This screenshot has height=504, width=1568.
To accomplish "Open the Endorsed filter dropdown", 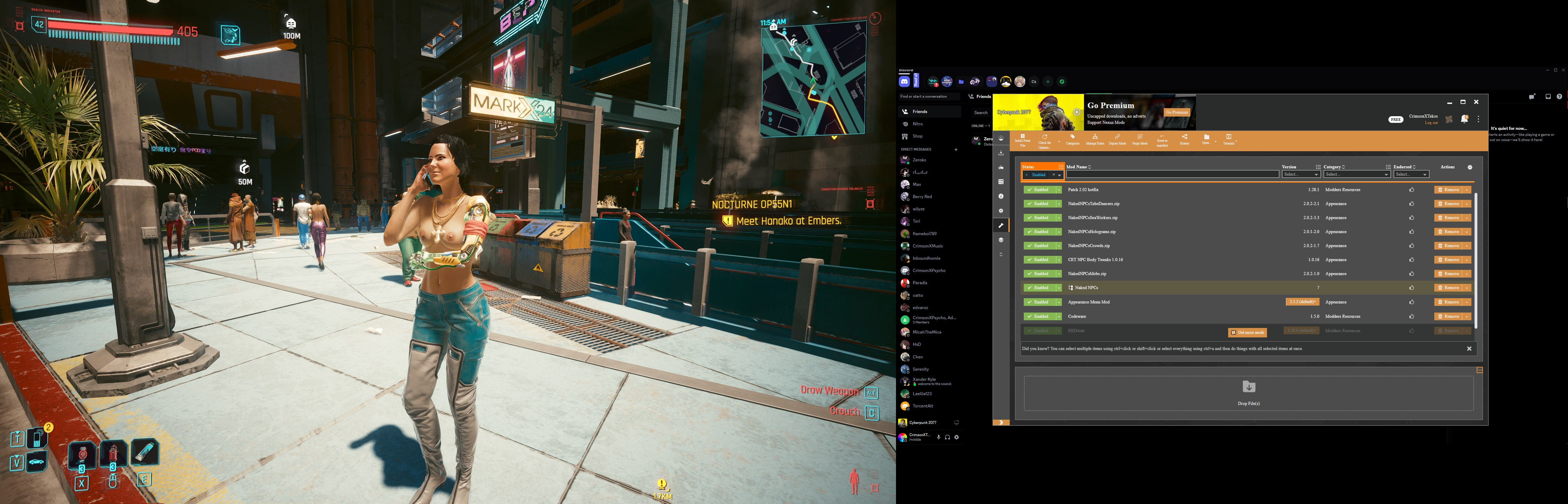I will coord(1411,175).
